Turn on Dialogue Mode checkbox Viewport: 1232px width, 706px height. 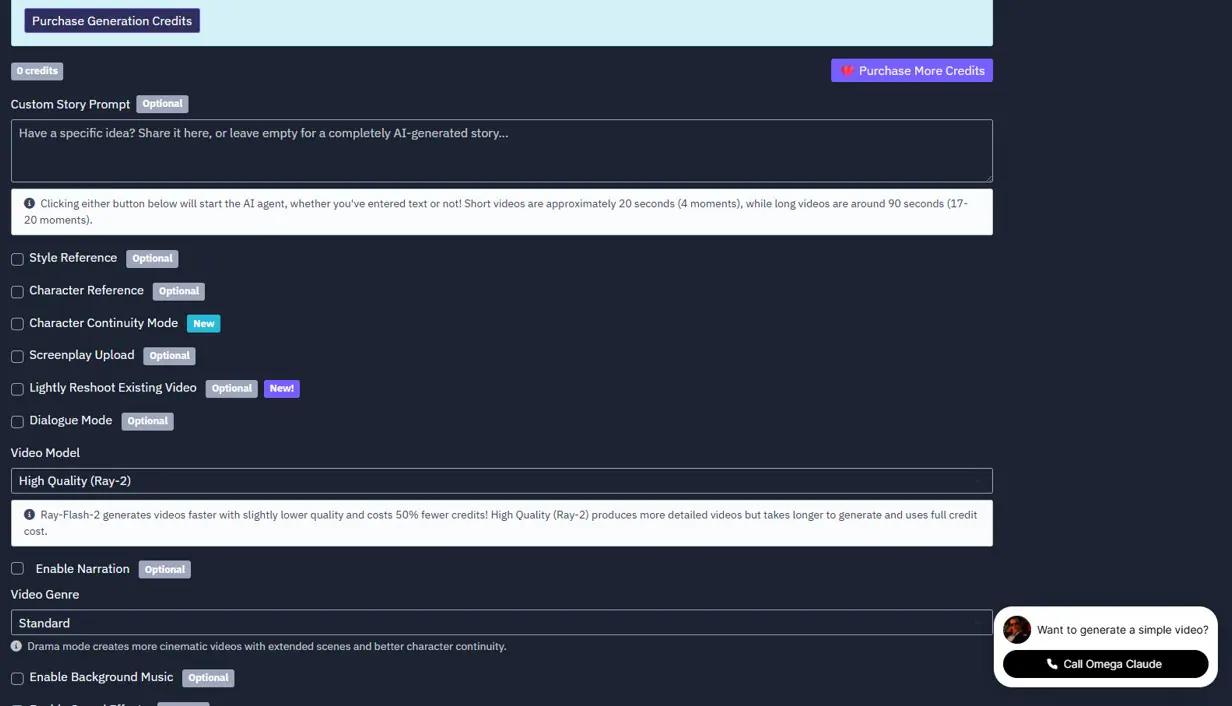(x=17, y=422)
